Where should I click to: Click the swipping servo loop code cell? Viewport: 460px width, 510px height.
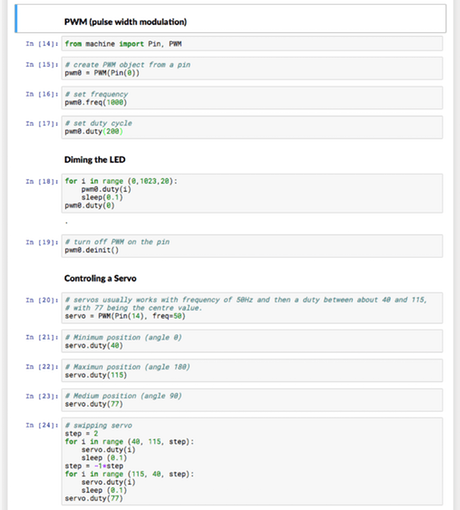click(252, 461)
